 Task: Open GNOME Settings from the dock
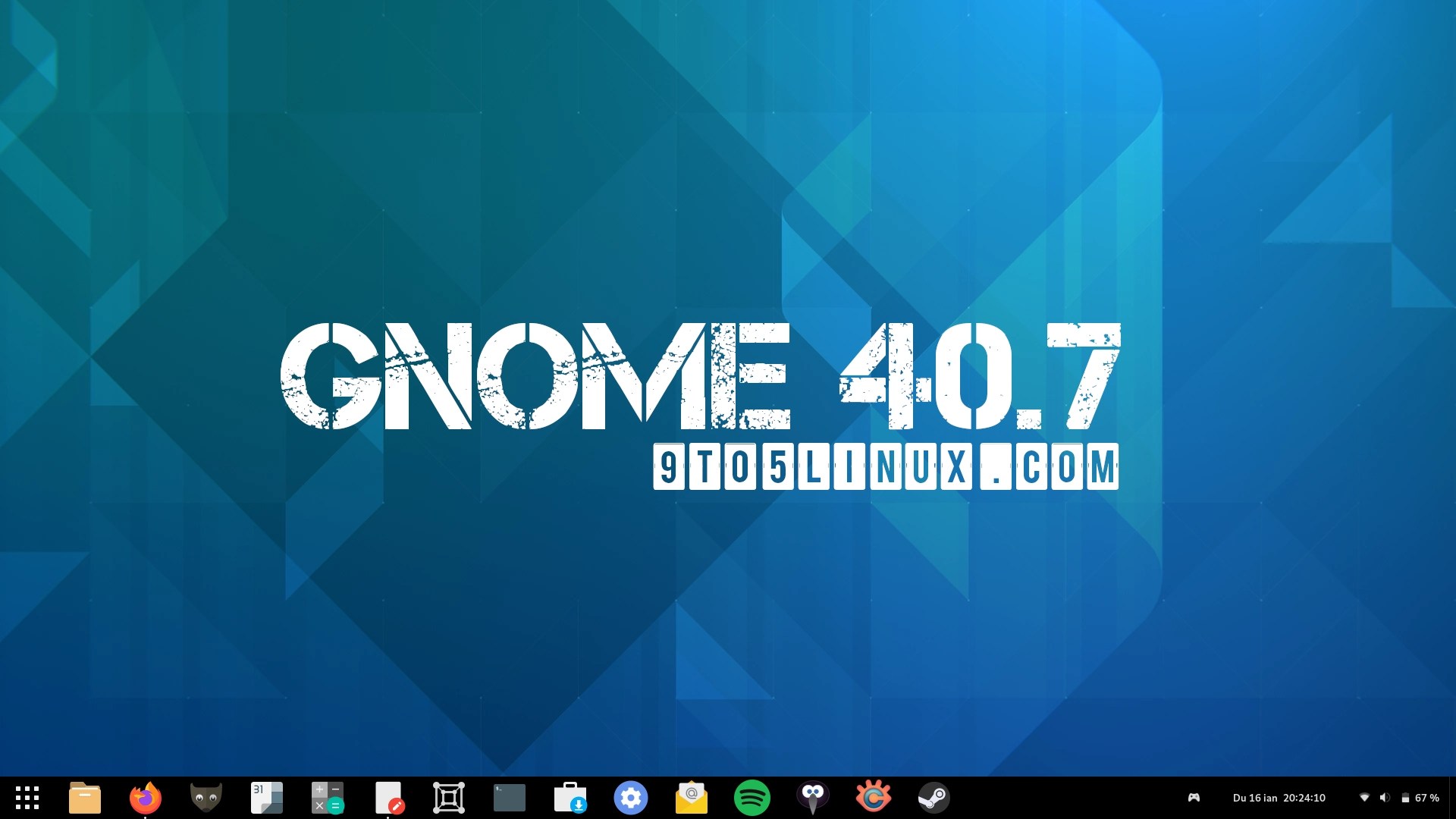click(630, 798)
